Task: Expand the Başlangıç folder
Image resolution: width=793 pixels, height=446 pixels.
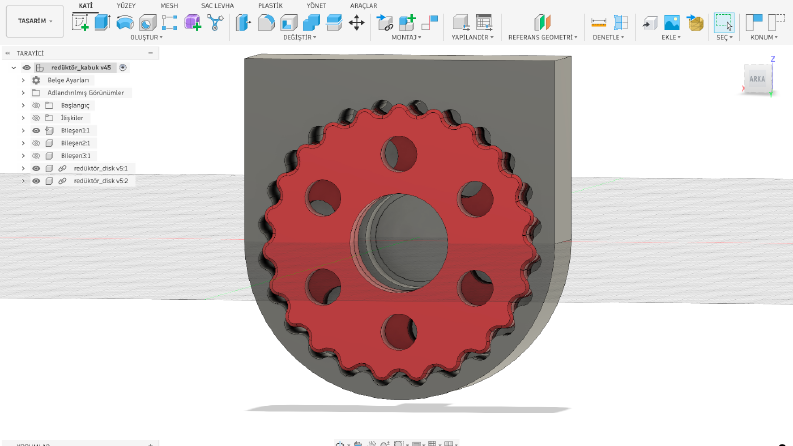Action: coord(23,105)
